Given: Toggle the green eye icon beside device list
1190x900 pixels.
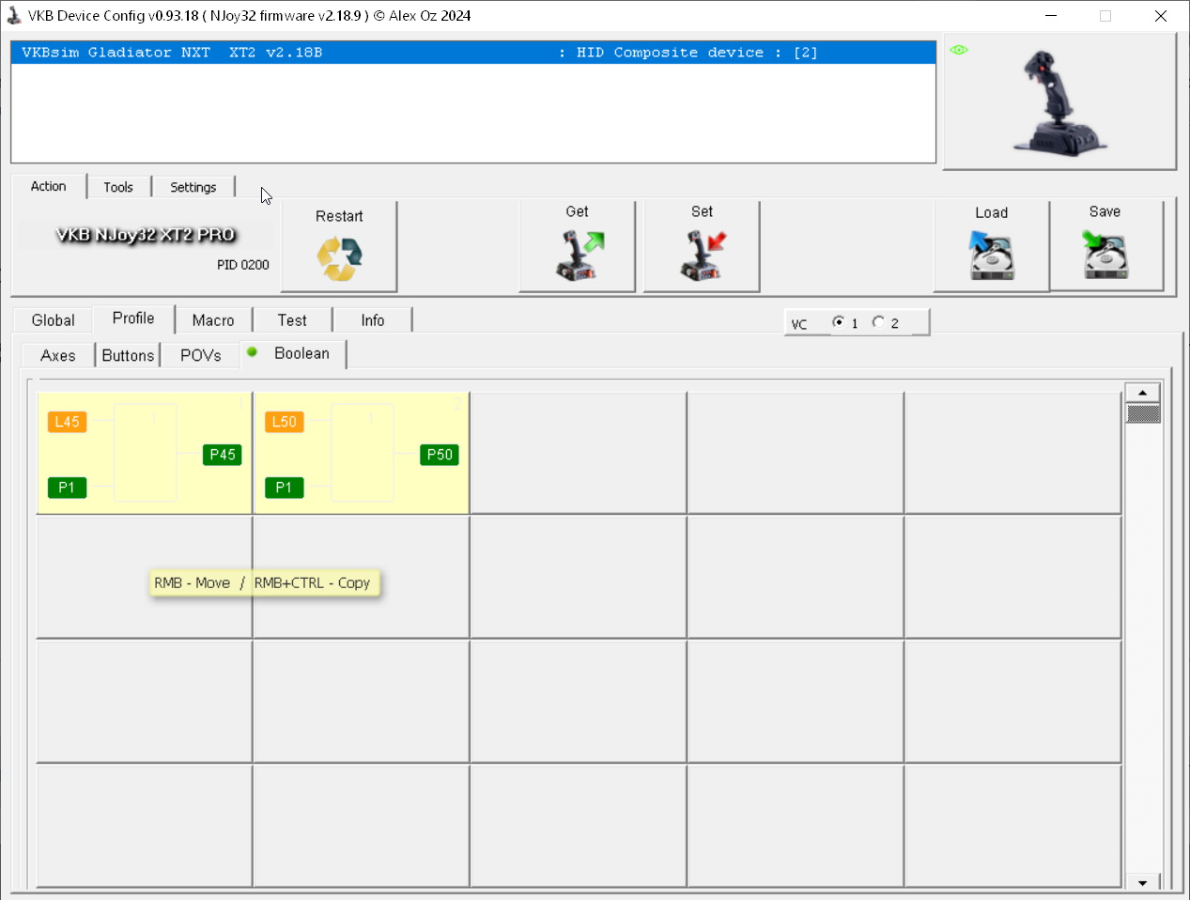Looking at the screenshot, I should click(x=959, y=50).
